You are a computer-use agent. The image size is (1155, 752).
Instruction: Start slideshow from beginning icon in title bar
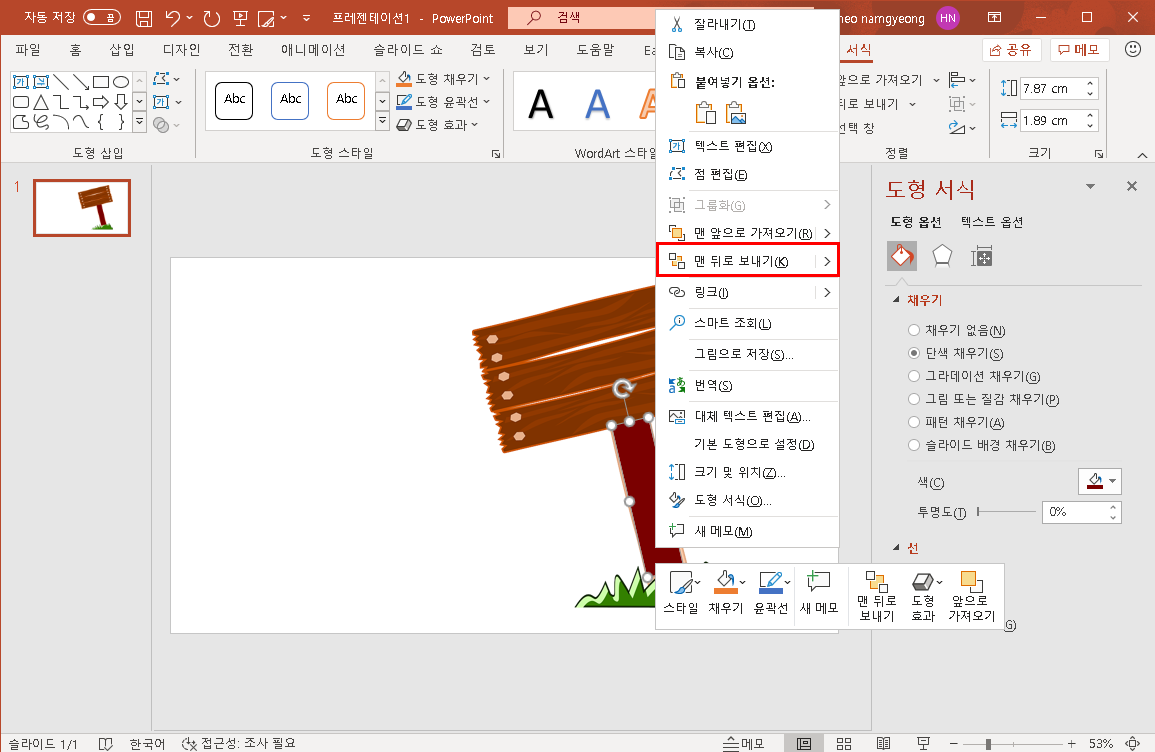tap(240, 18)
